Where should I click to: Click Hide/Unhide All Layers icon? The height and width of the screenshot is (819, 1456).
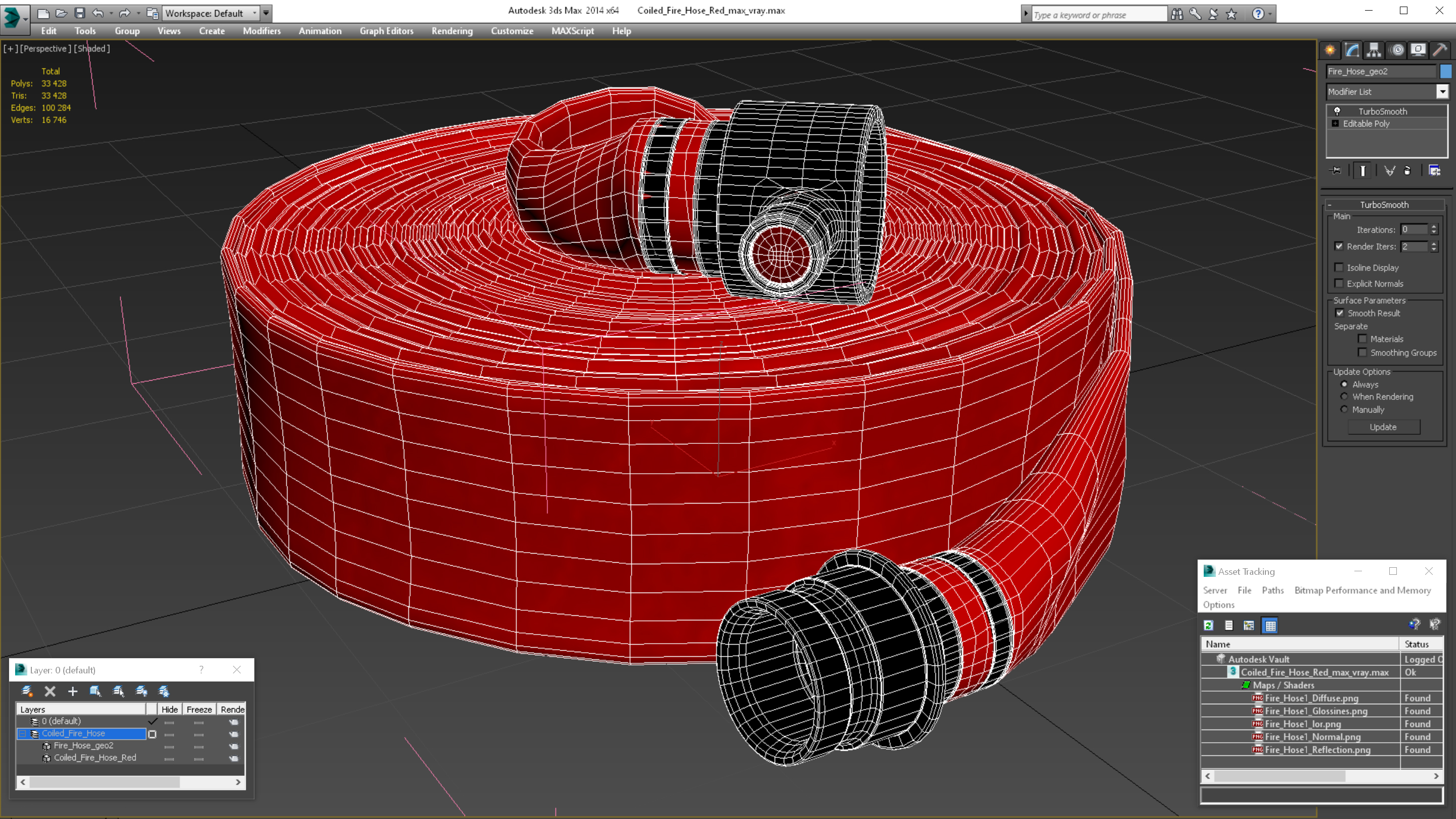142,691
